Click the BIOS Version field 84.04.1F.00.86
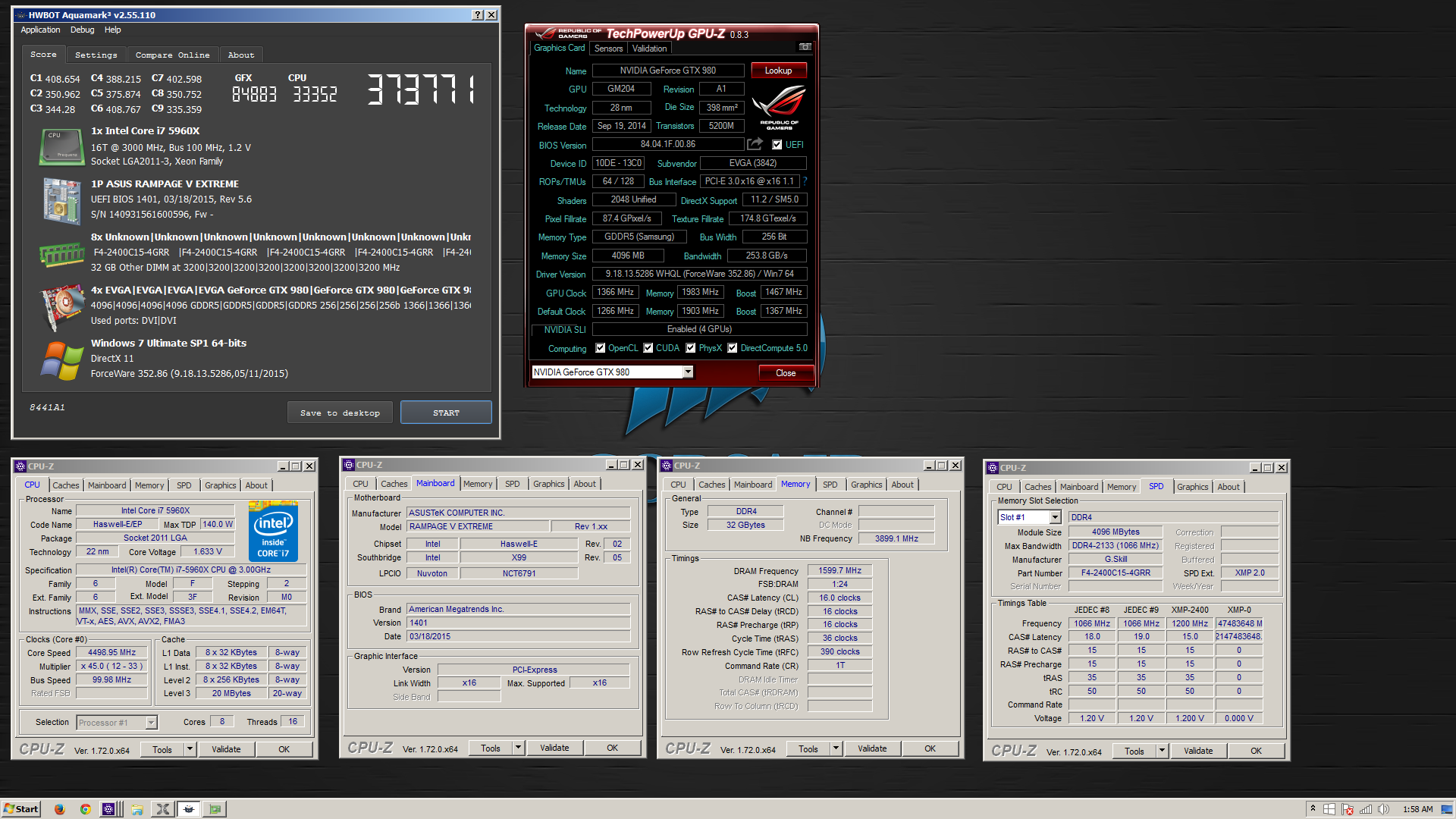Image resolution: width=1456 pixels, height=819 pixels. [667, 144]
